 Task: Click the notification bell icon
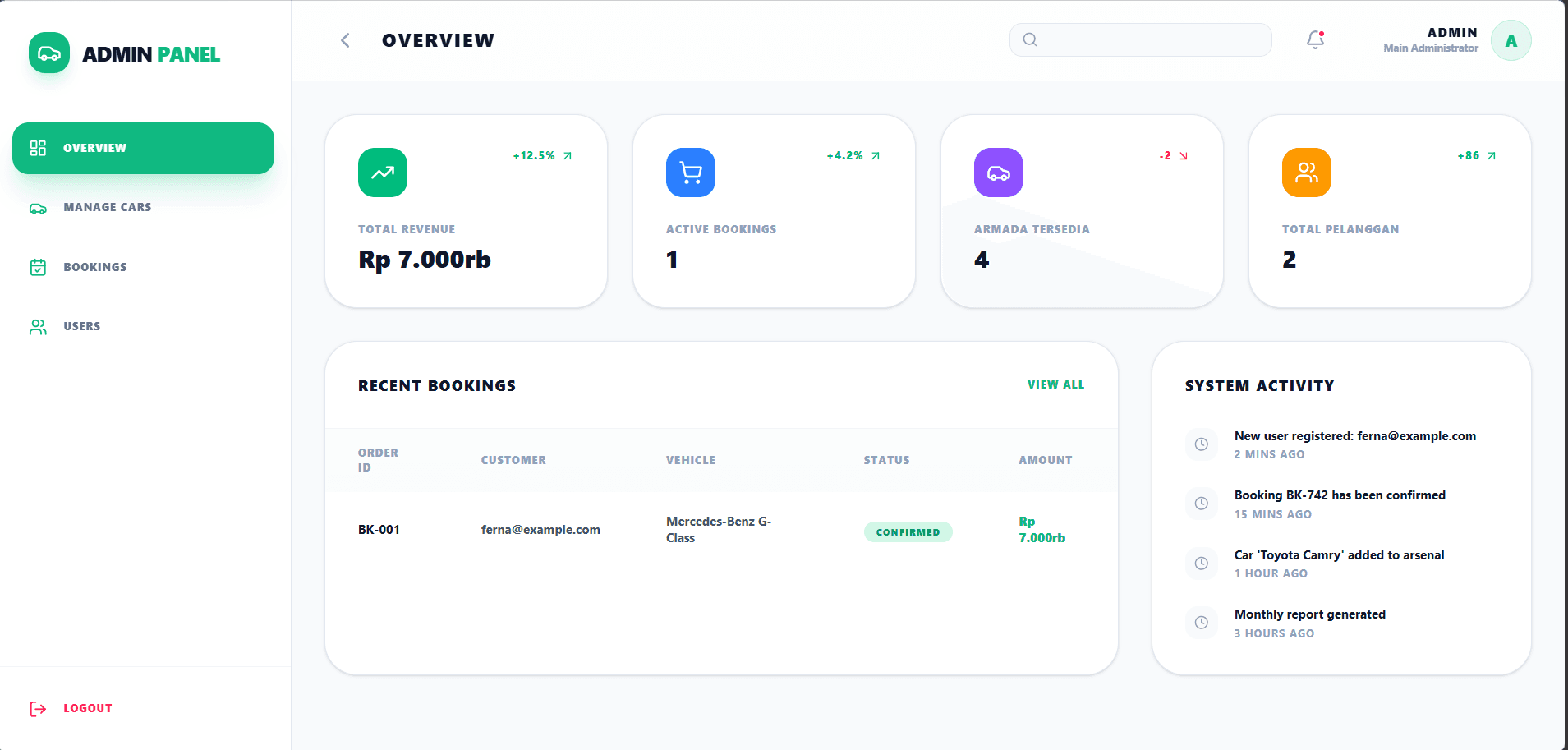point(1315,39)
